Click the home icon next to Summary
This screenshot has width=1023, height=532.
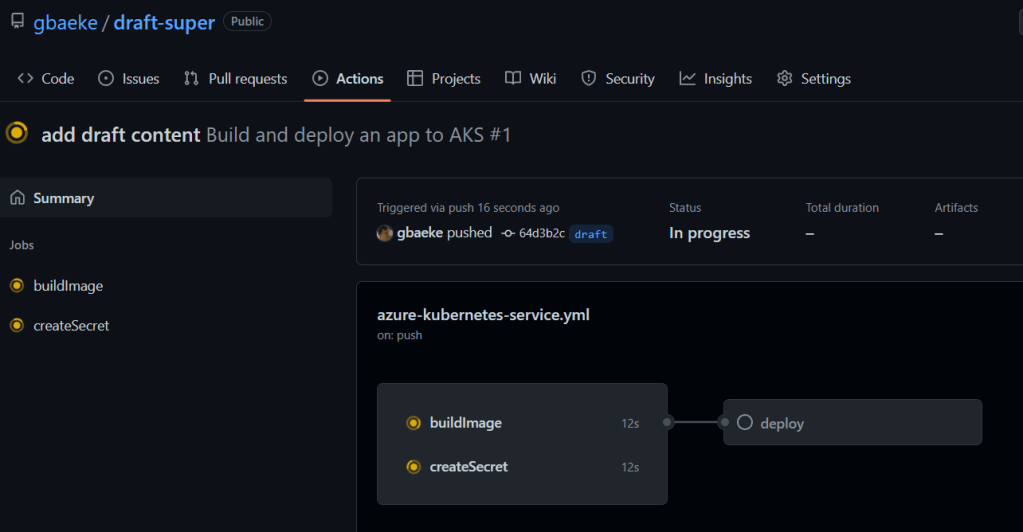pyautogui.click(x=17, y=198)
